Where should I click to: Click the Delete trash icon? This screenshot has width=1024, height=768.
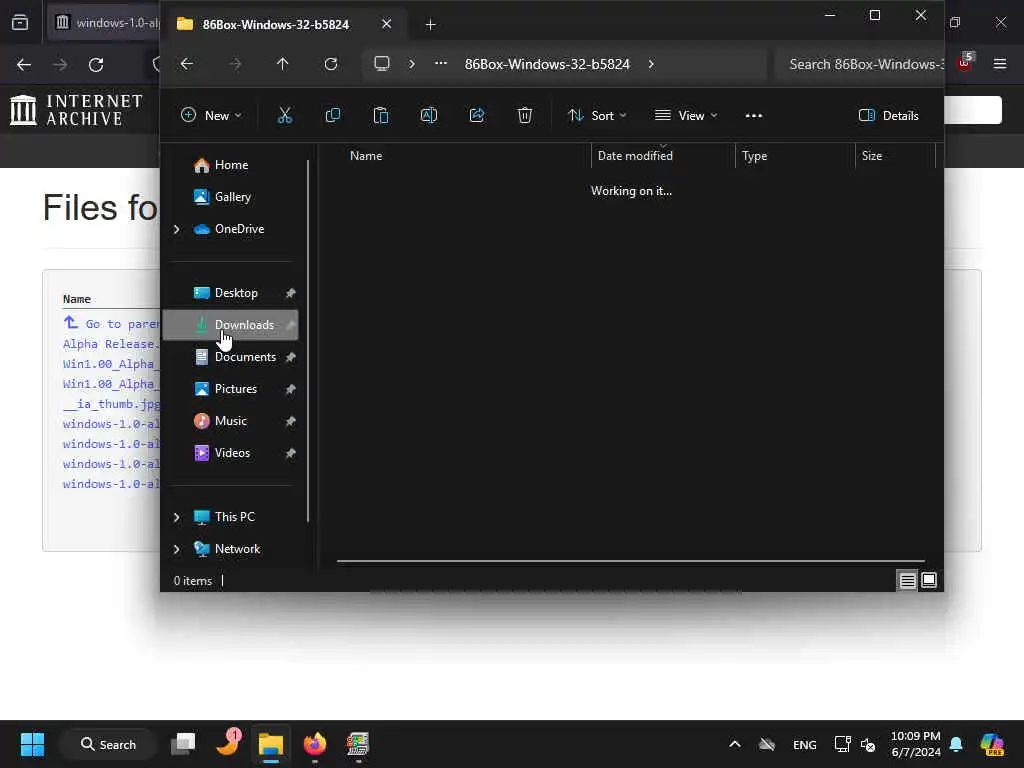(x=524, y=116)
